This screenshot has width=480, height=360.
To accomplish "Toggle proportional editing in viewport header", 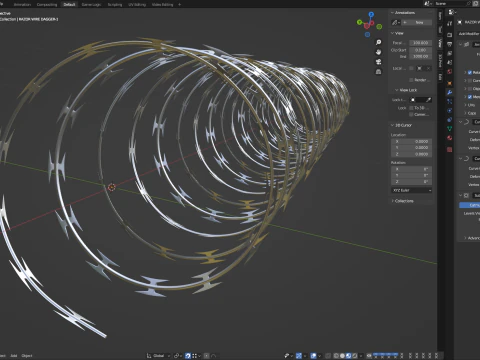I will pyautogui.click(x=207, y=356).
